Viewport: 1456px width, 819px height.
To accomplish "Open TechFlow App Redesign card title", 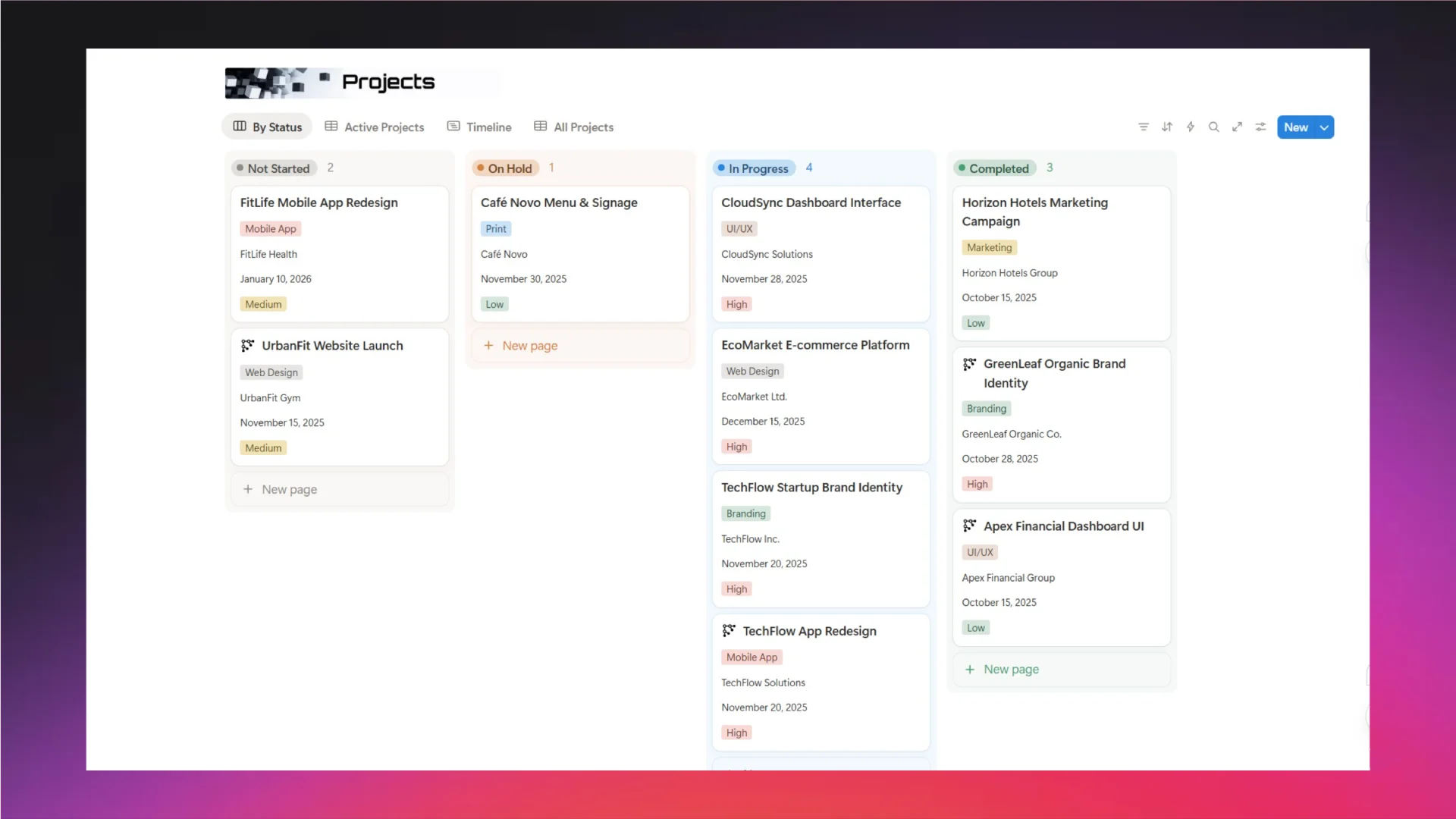I will pos(809,631).
